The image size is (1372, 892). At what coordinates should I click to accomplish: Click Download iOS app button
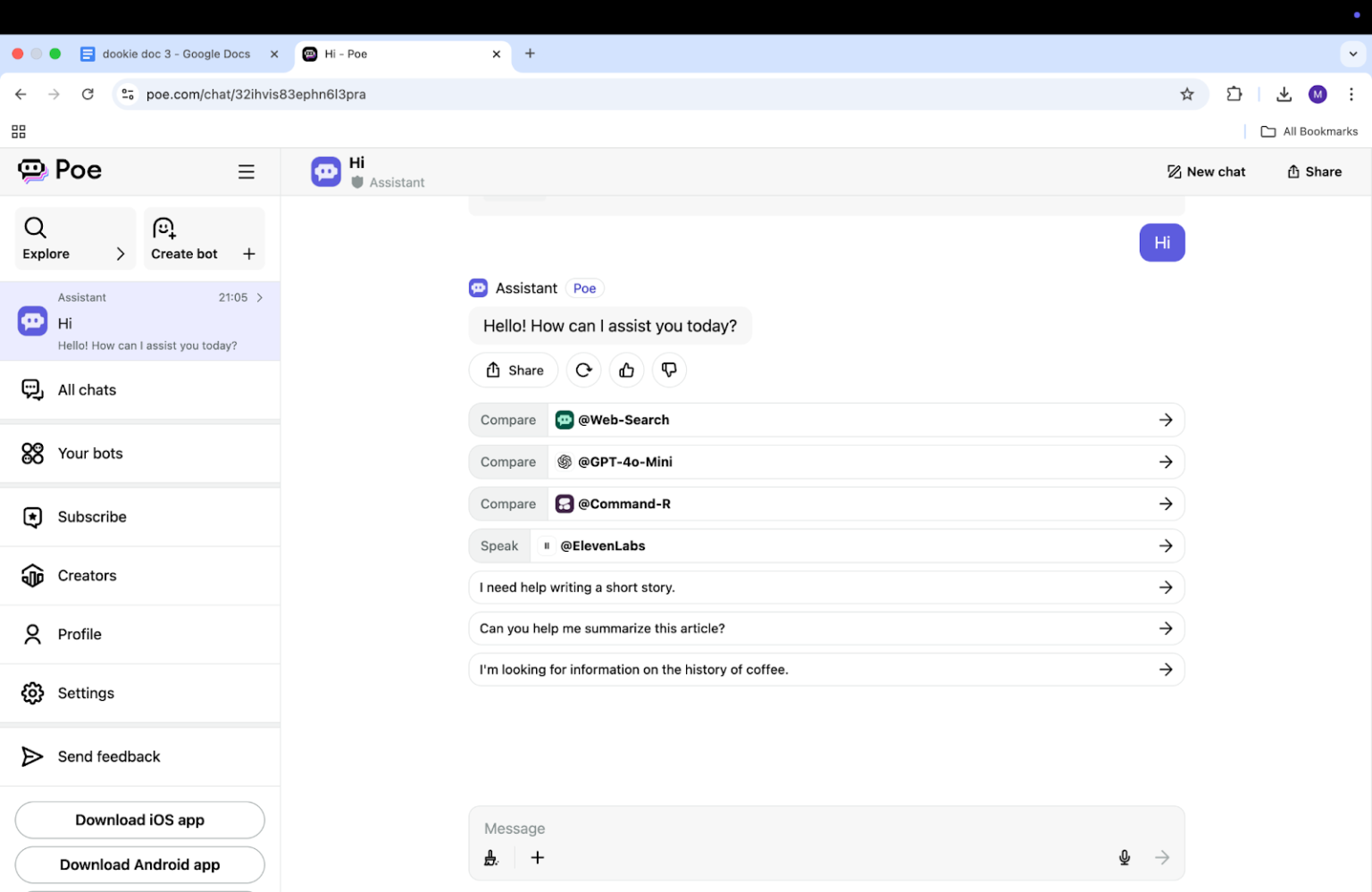coord(140,820)
